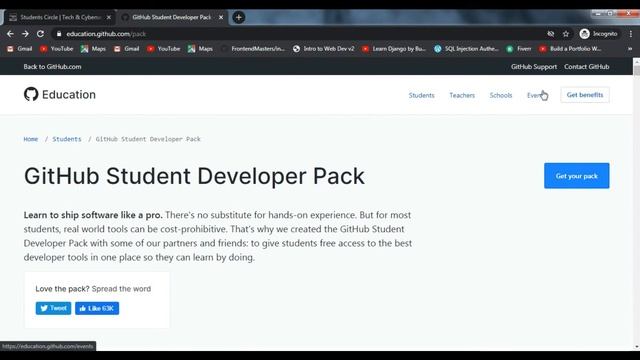640x360 pixels.
Task: Click the Facebook Like 63K button
Action: (97, 308)
